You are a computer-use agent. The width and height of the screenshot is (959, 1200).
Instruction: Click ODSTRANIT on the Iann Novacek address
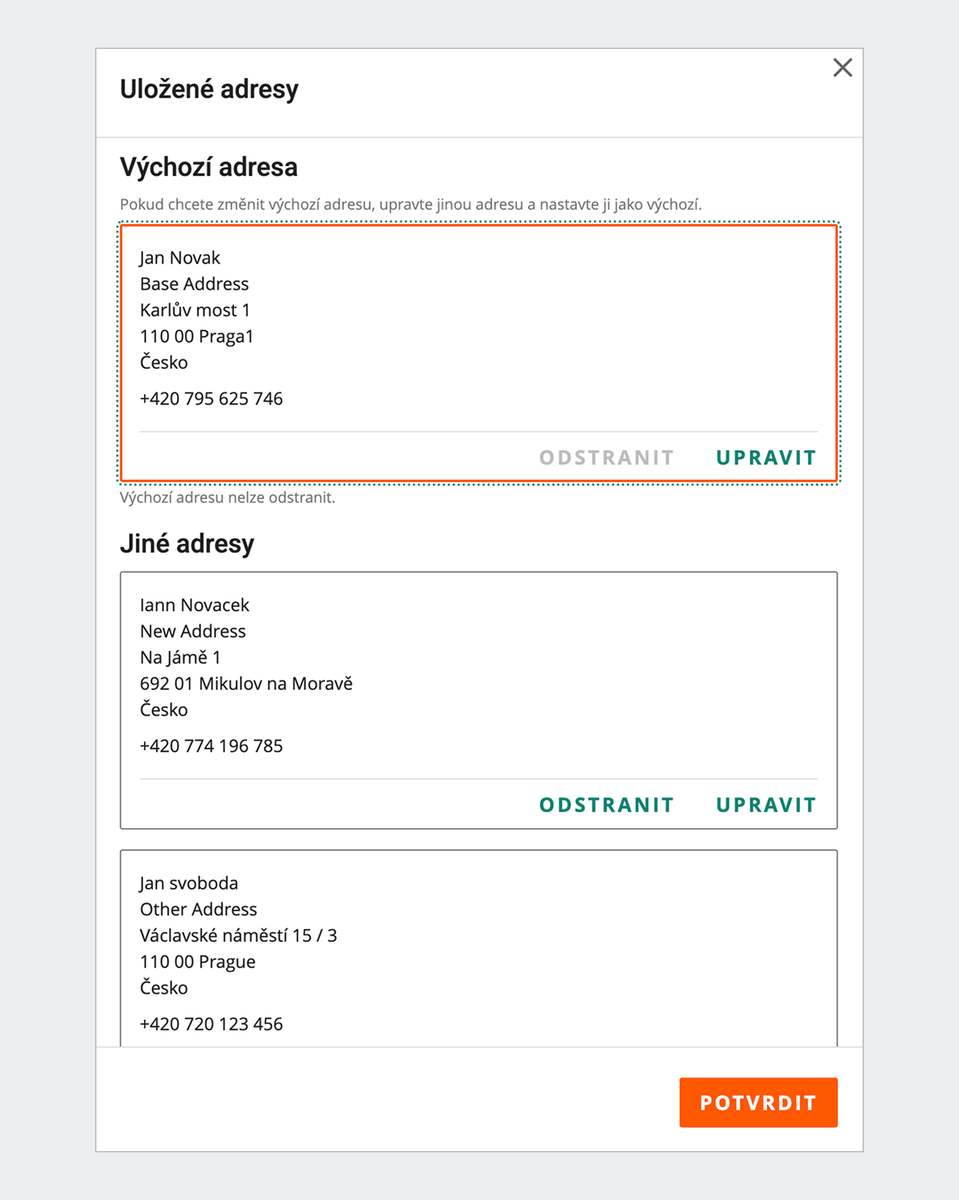606,804
